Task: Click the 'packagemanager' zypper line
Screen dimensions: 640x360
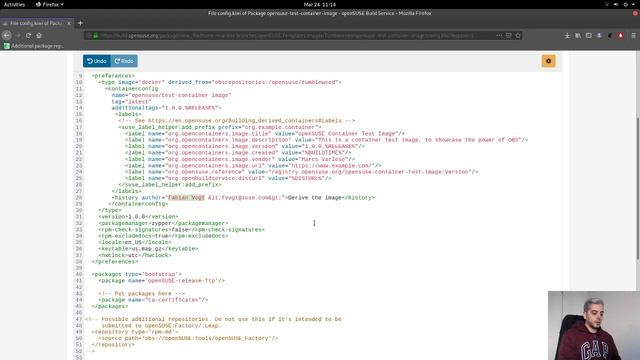Action: [163, 223]
